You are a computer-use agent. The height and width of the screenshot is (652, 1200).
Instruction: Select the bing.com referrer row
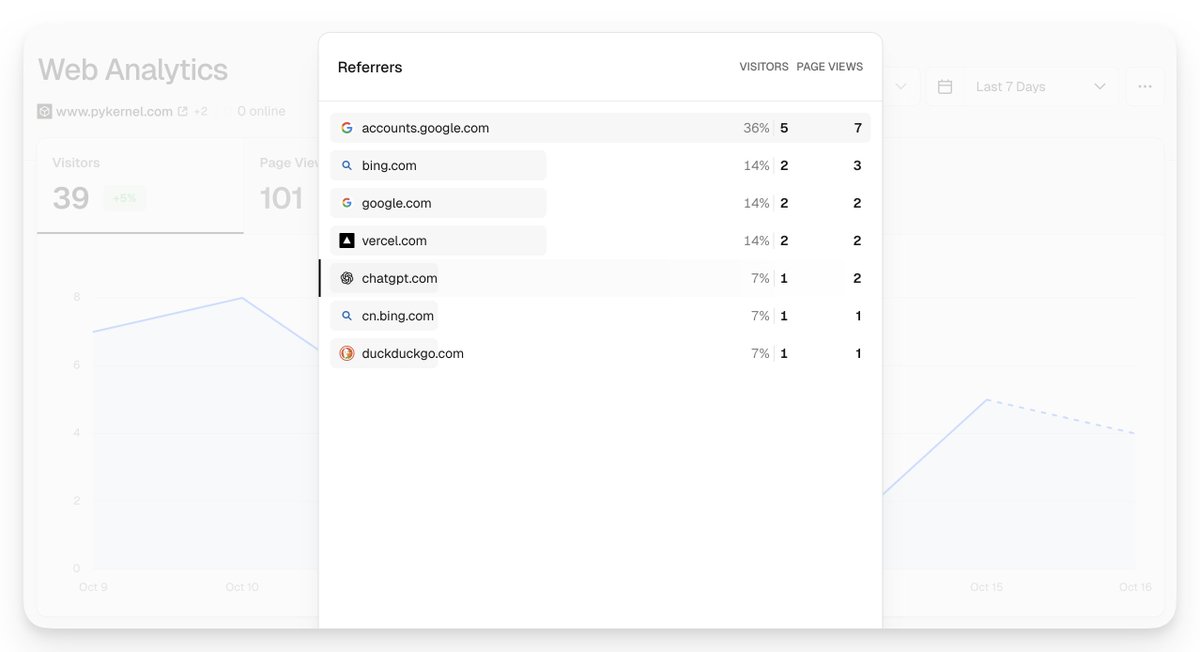click(x=600, y=166)
